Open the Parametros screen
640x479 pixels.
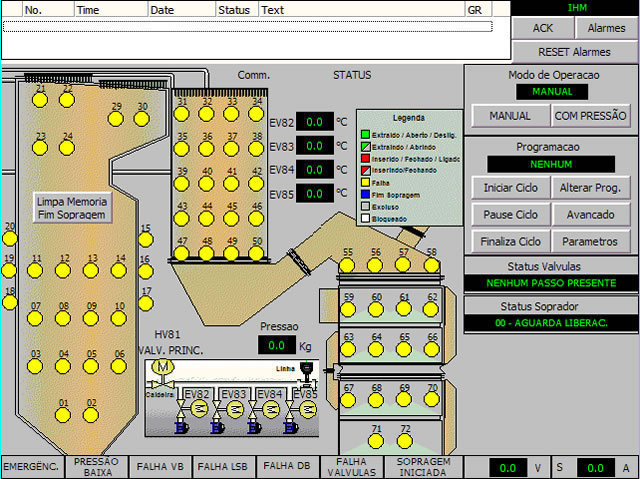pyautogui.click(x=590, y=242)
